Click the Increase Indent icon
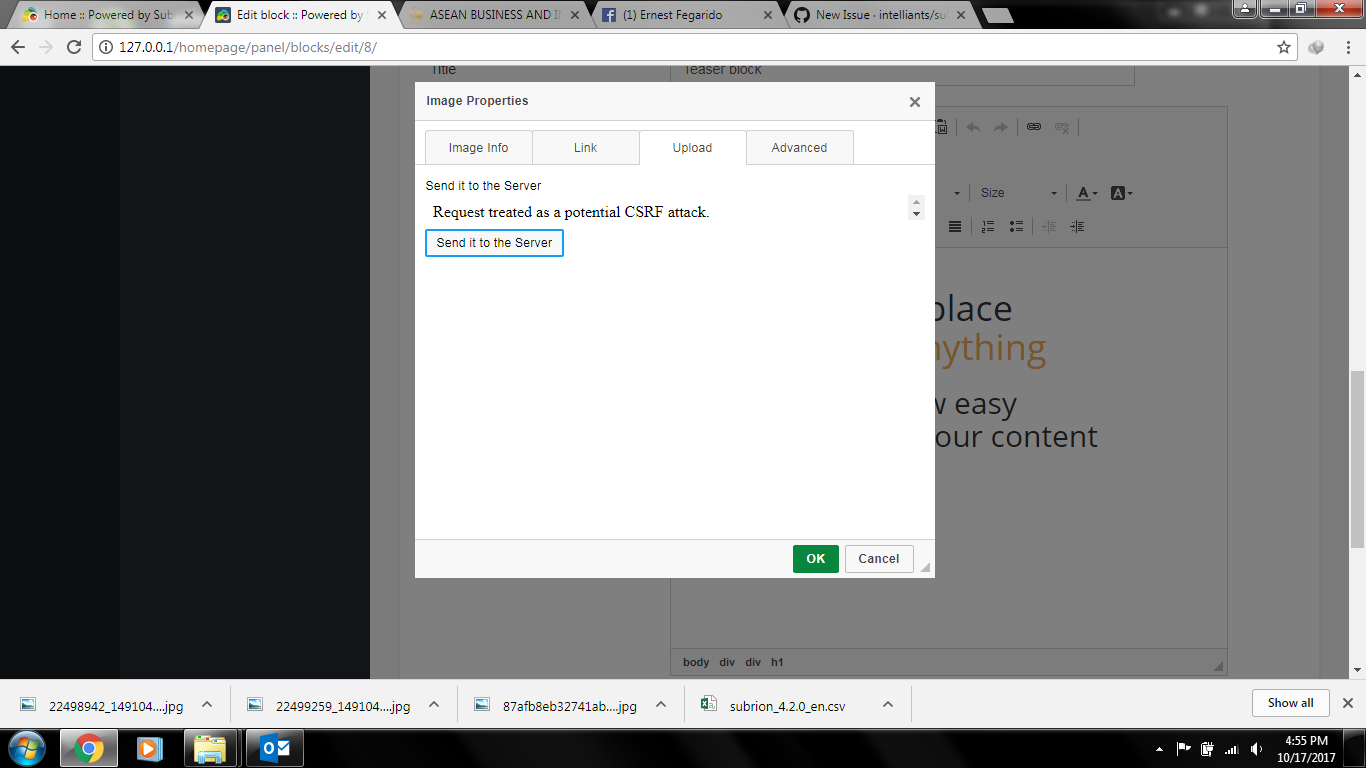 click(x=1077, y=226)
